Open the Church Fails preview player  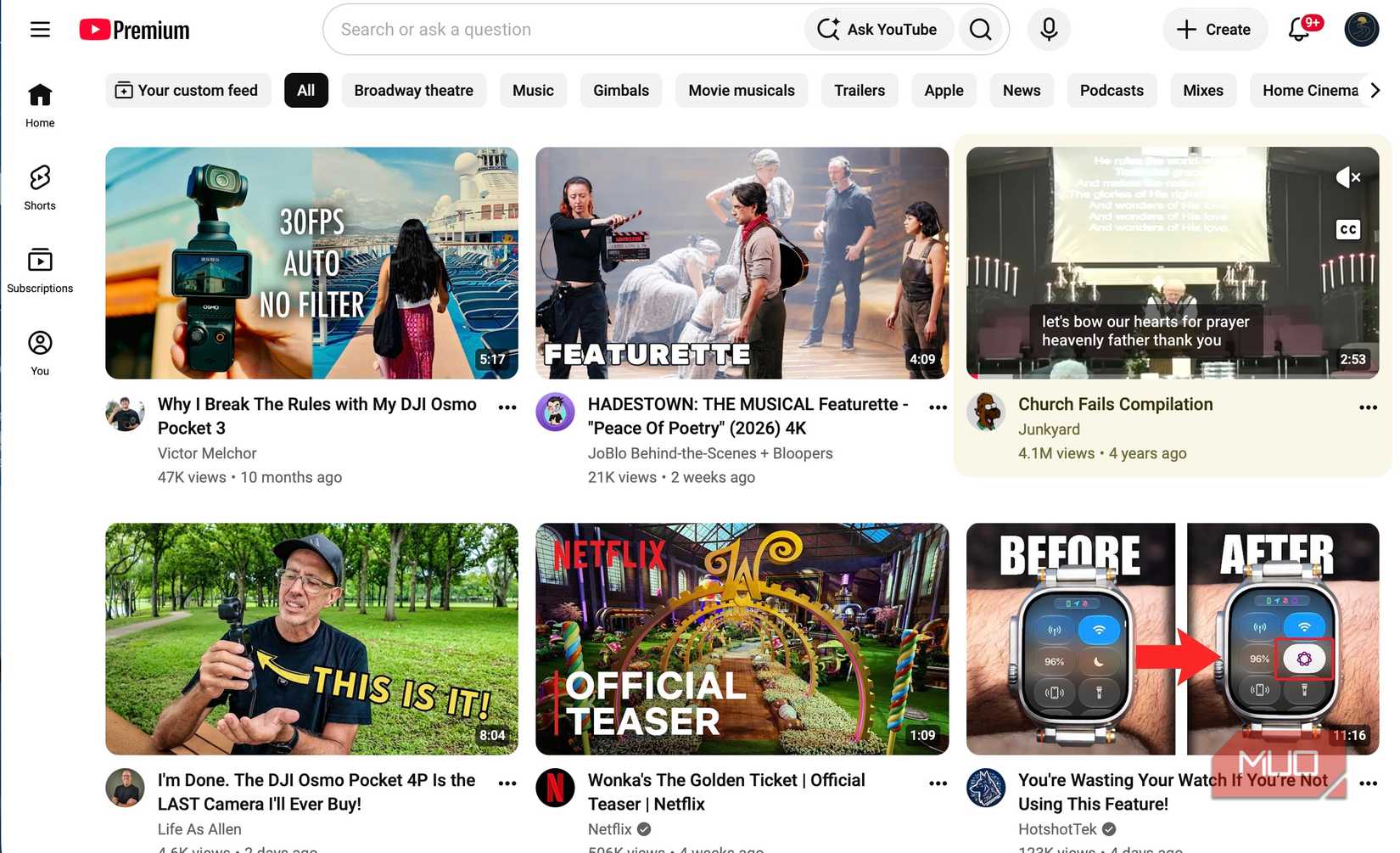[x=1173, y=263]
